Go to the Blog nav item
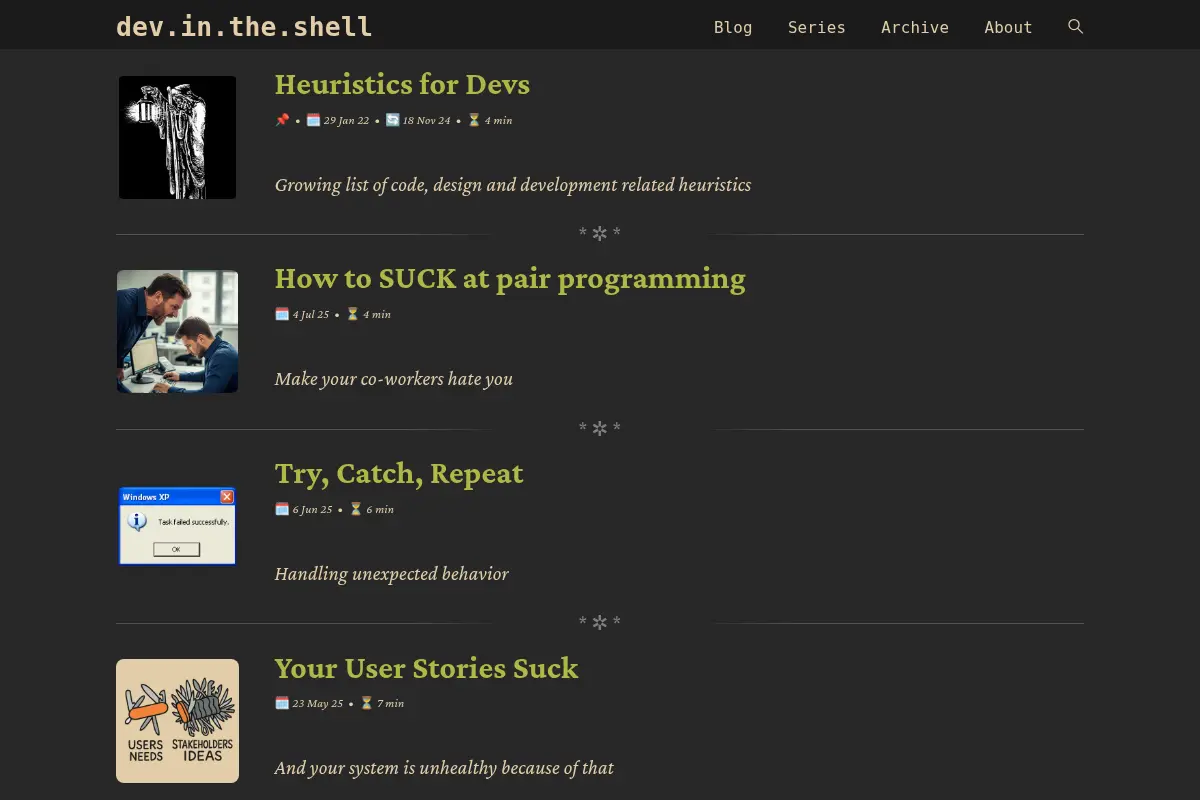This screenshot has width=1200, height=800. tap(733, 27)
